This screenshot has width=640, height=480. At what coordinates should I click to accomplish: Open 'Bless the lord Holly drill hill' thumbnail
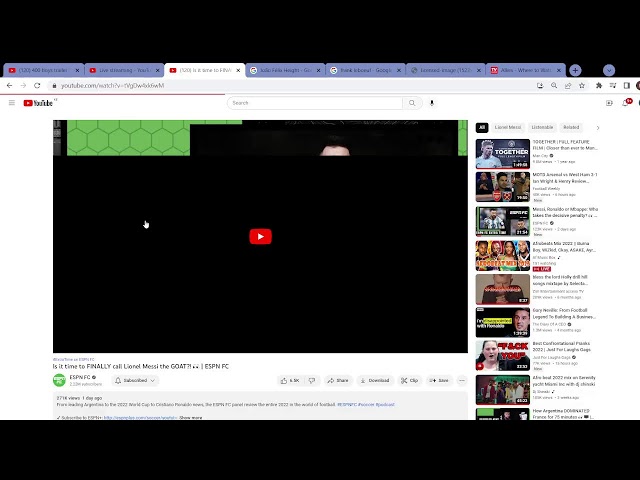pos(502,289)
